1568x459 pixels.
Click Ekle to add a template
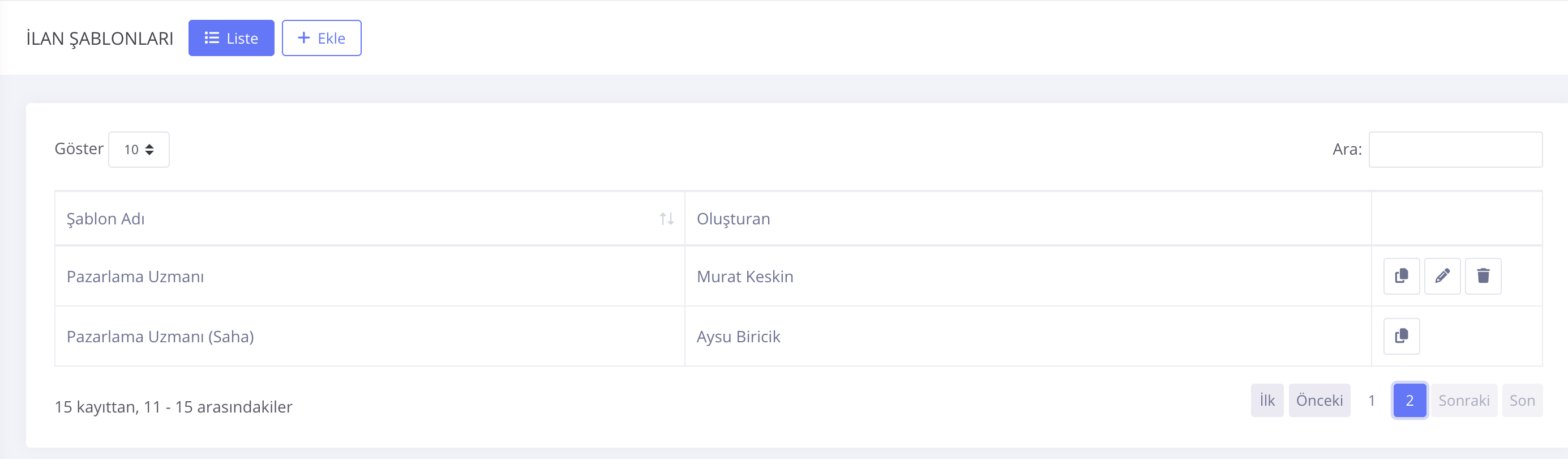pos(322,38)
